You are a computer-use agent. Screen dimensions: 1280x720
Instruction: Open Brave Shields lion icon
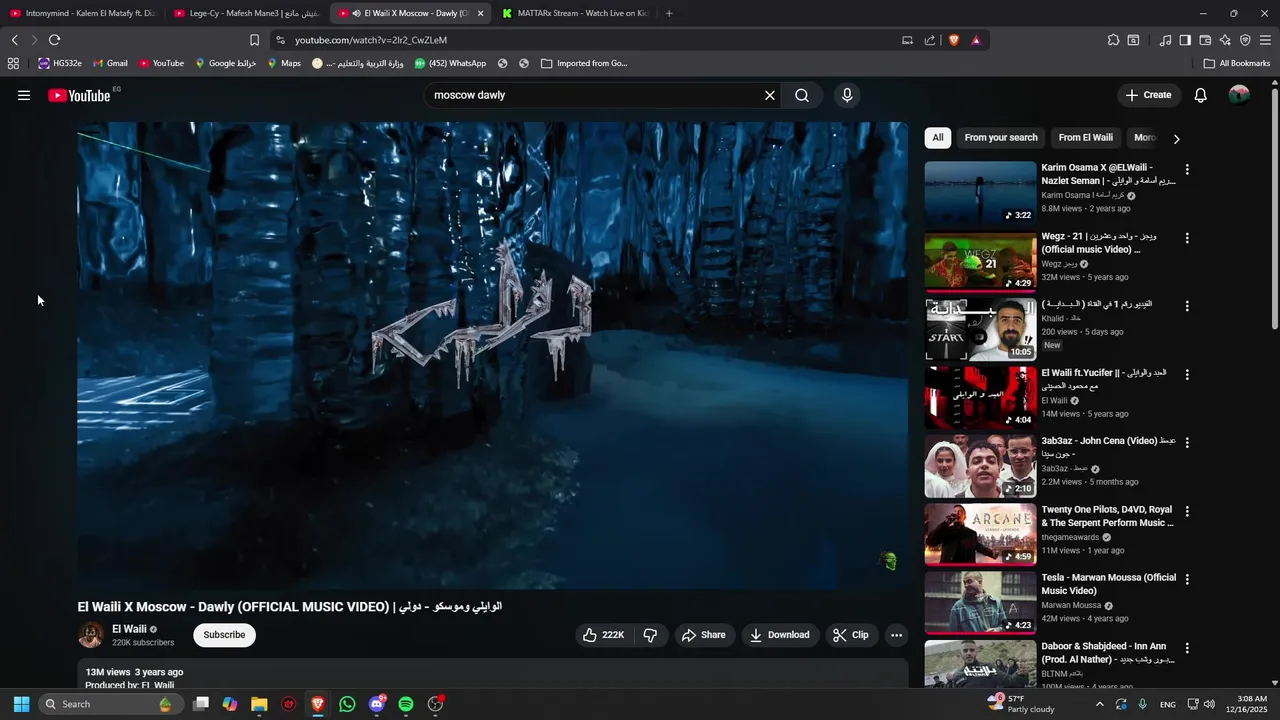coord(953,40)
